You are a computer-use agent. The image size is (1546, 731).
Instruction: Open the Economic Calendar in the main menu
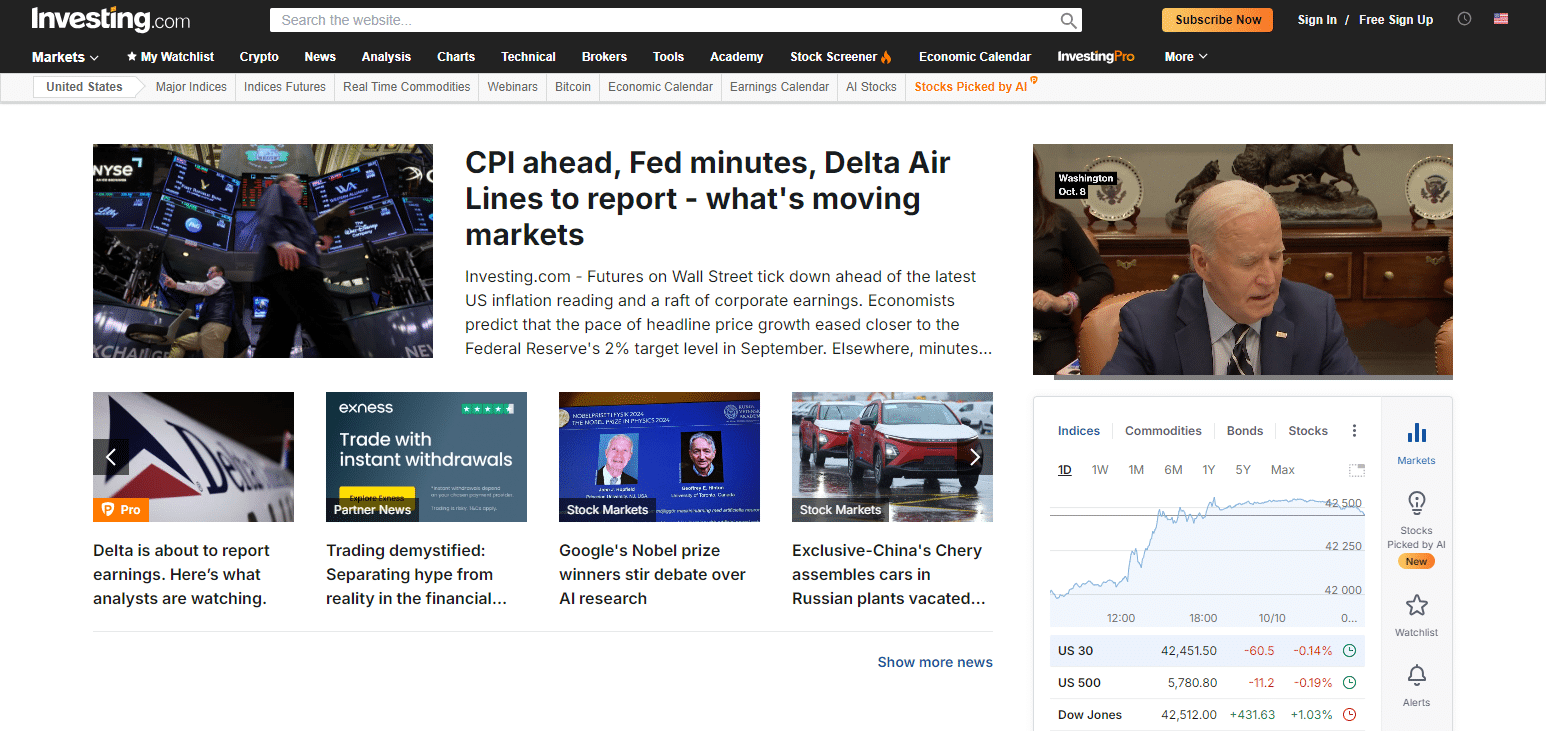point(975,57)
